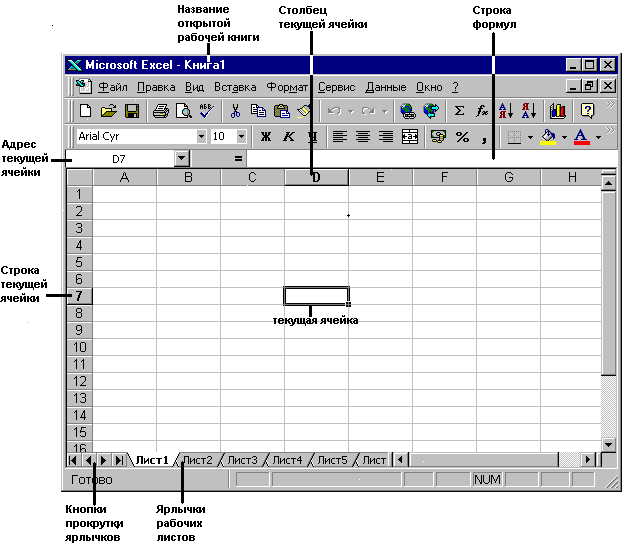
Task: Click the Merge and Center icon
Action: [x=410, y=137]
